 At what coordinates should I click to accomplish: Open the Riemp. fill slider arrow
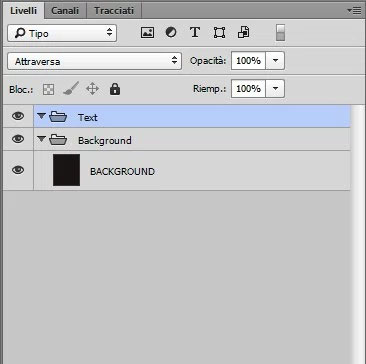coord(275,89)
